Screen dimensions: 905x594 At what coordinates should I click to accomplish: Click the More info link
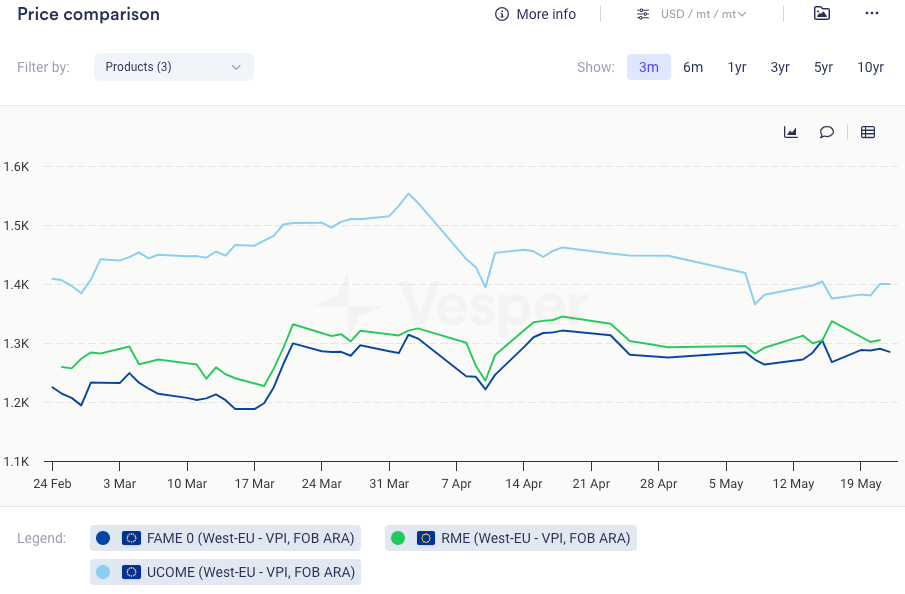click(546, 14)
